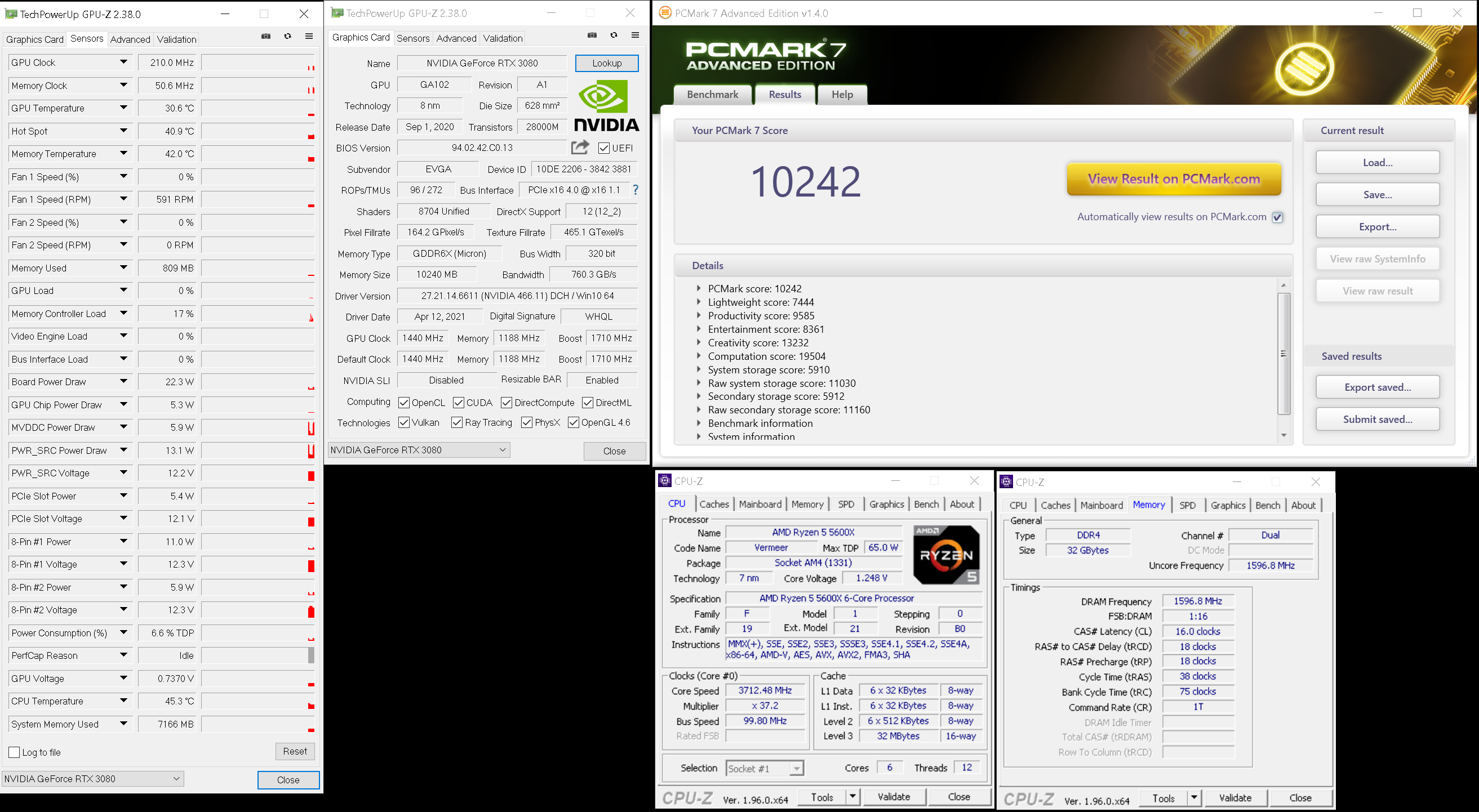
Task: Click the BIOS export share icon
Action: (580, 147)
